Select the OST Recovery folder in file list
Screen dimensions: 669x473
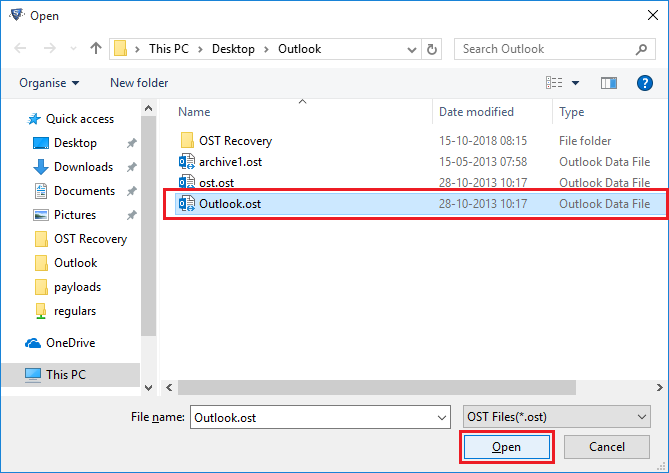coord(235,141)
